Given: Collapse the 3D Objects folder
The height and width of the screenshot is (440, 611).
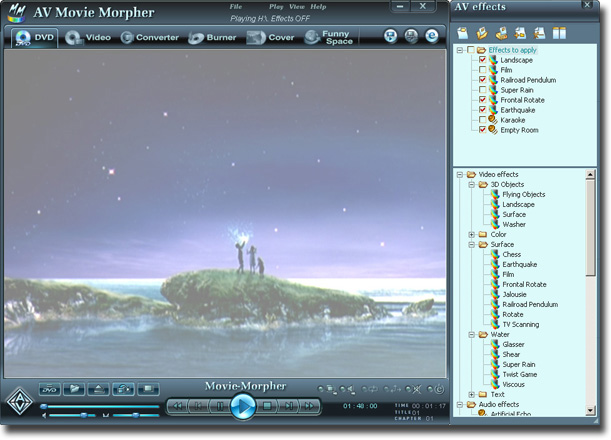Looking at the screenshot, I should [x=471, y=184].
